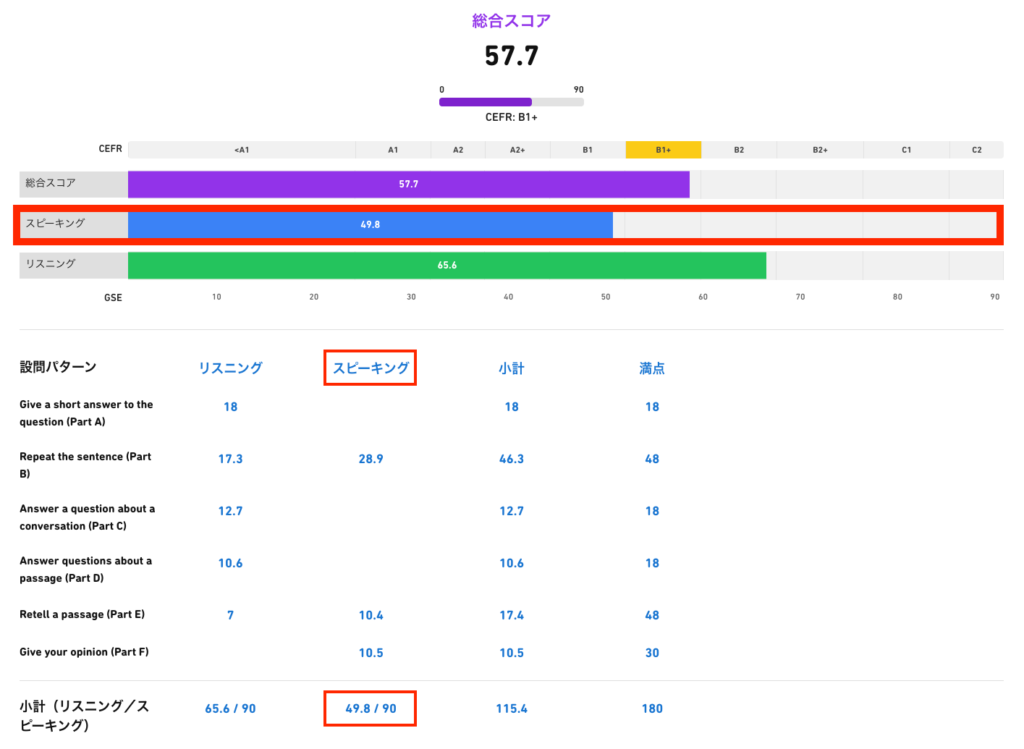This screenshot has width=1024, height=749.
Task: Click the B2 level on CEFR scale
Action: pos(738,150)
